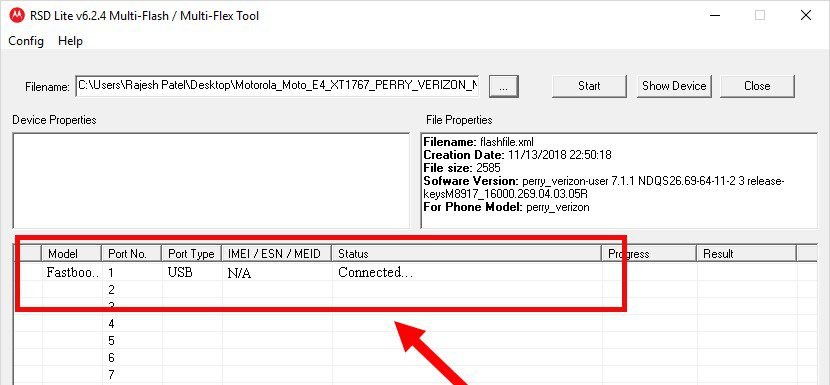Minimize the RSD Lite window
Screen dimensions: 830x385
pyautogui.click(x=714, y=15)
